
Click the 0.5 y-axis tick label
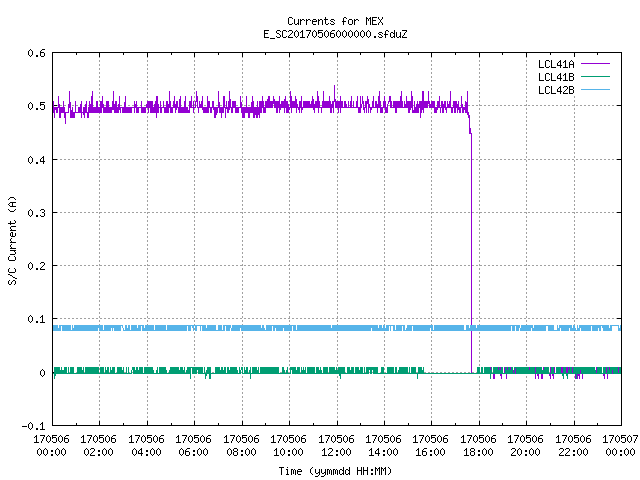pos(36,106)
